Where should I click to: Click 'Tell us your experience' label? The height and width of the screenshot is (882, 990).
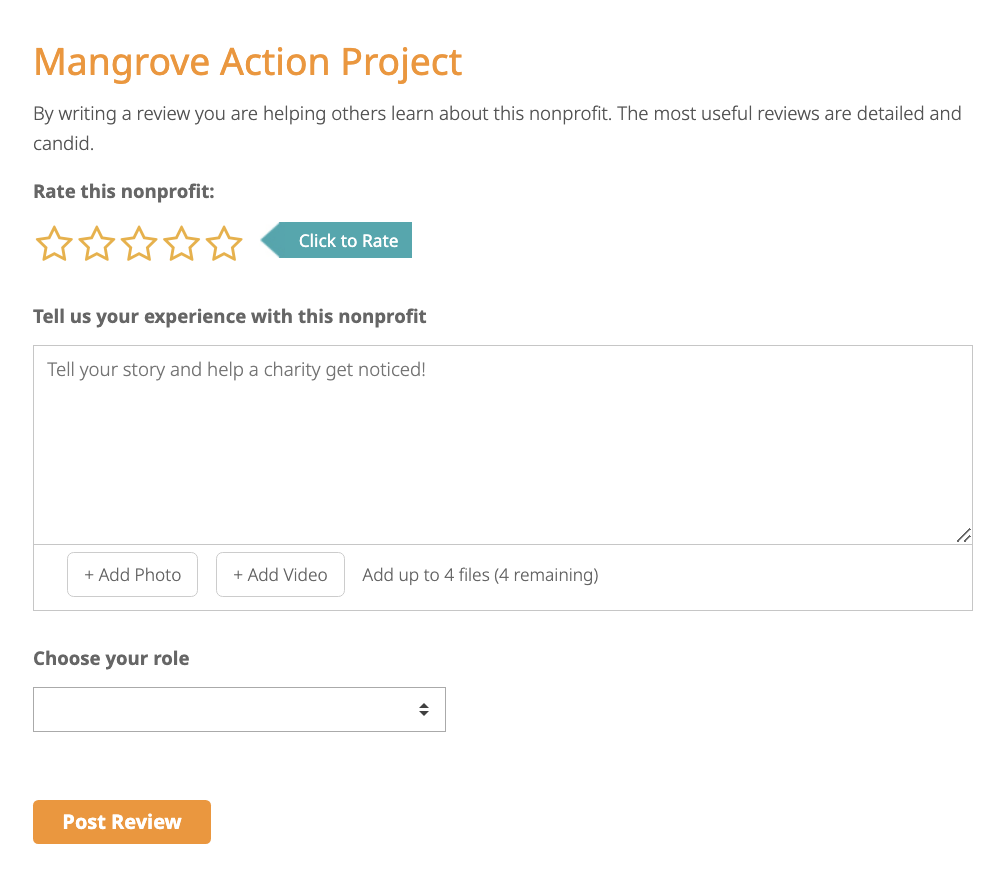coord(230,316)
